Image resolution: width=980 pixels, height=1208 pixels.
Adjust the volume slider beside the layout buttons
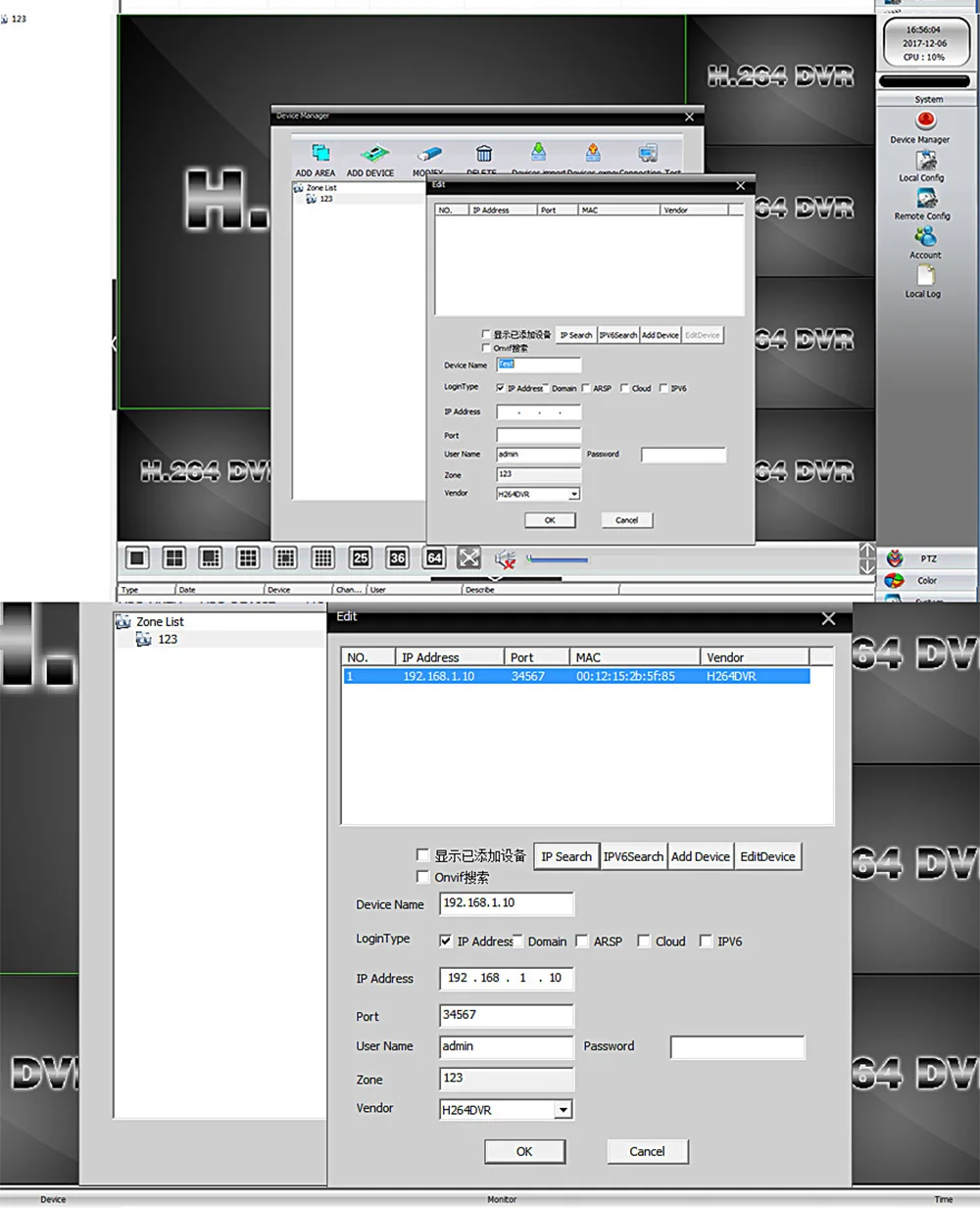(x=557, y=559)
